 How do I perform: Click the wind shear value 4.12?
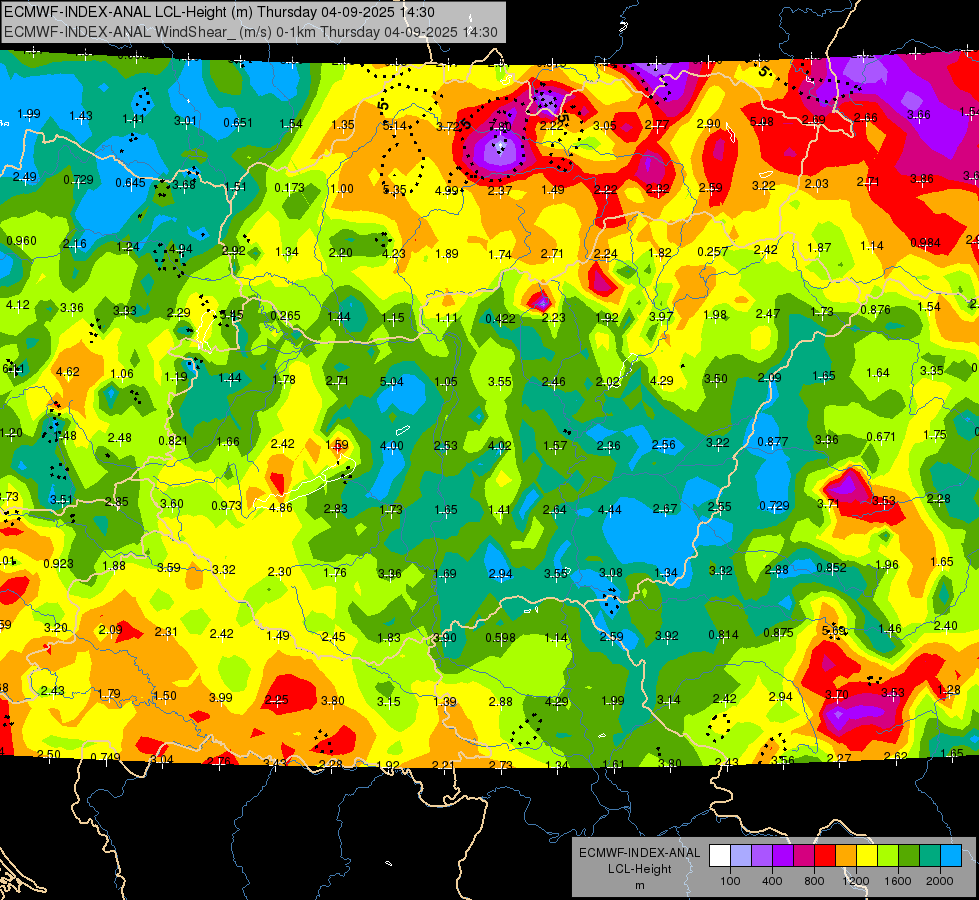(17, 305)
